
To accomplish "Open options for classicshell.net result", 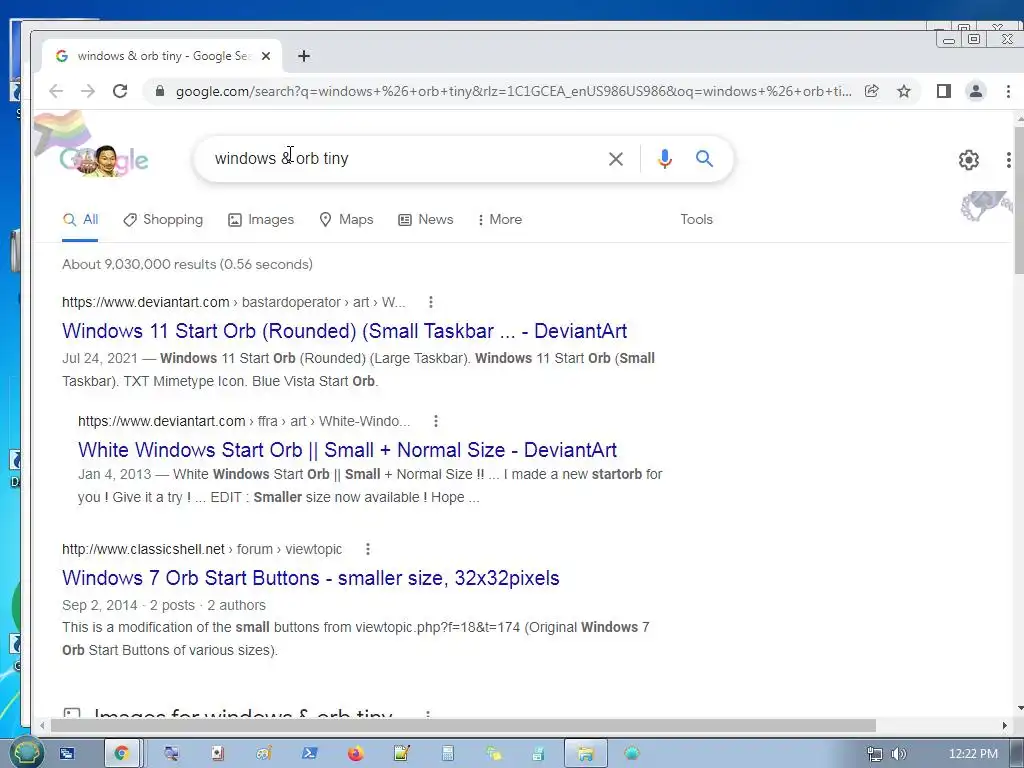I will click(x=368, y=549).
